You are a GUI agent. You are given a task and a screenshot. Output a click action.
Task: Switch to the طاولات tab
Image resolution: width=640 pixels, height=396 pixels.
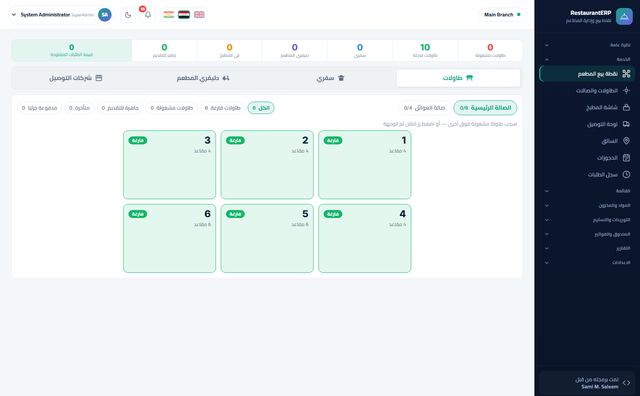point(458,78)
